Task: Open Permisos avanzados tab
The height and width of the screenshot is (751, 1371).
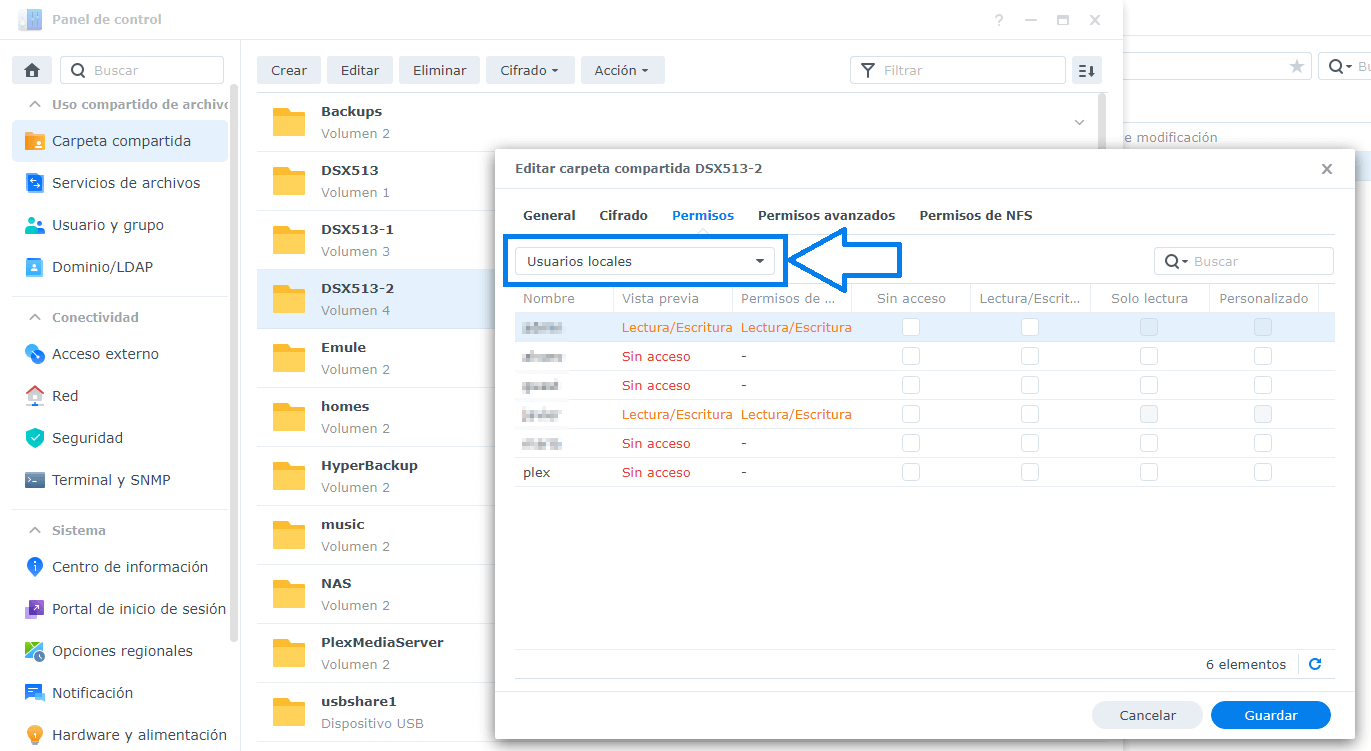Action: [827, 215]
